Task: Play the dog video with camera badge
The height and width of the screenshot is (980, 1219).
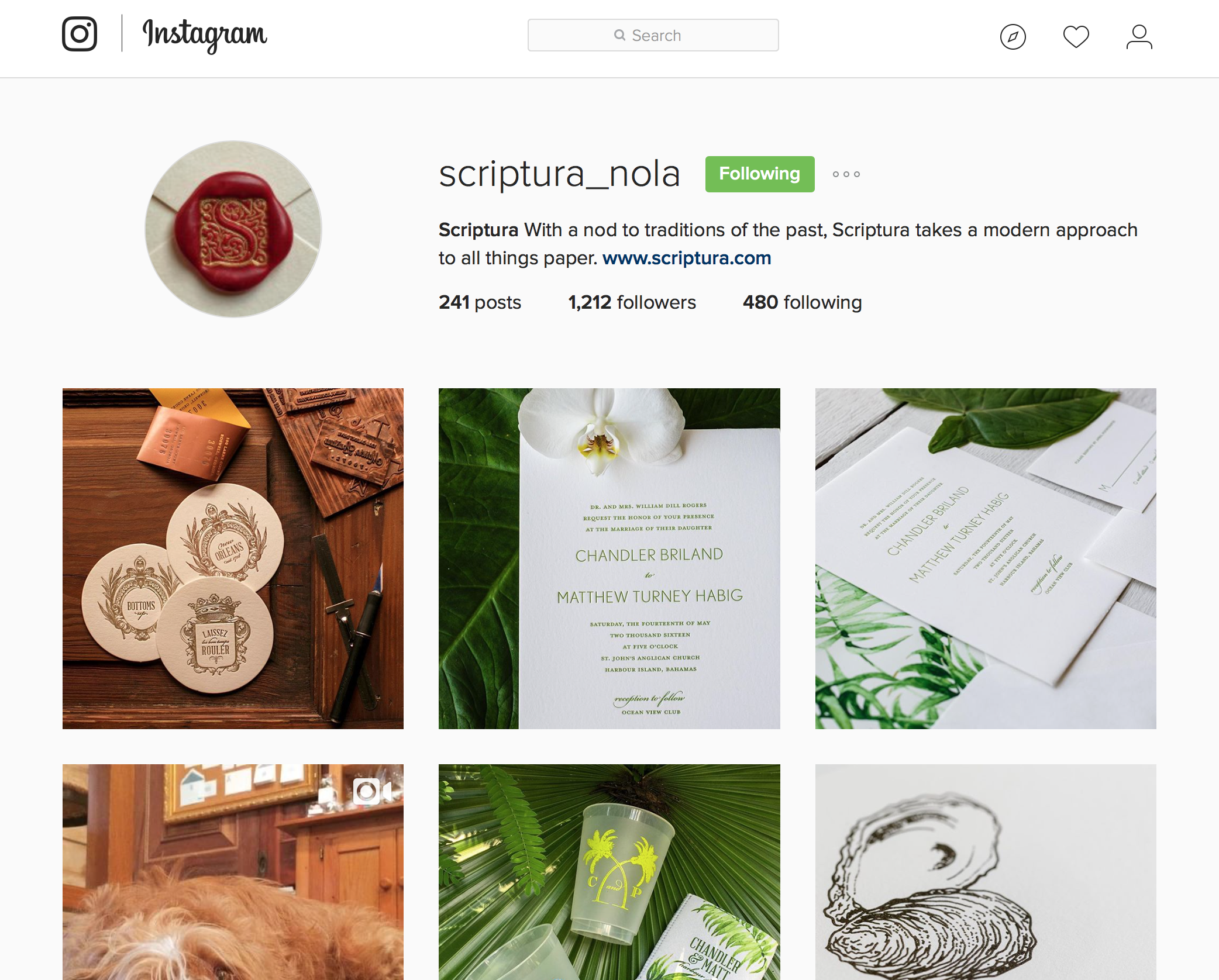Action: coord(233,872)
